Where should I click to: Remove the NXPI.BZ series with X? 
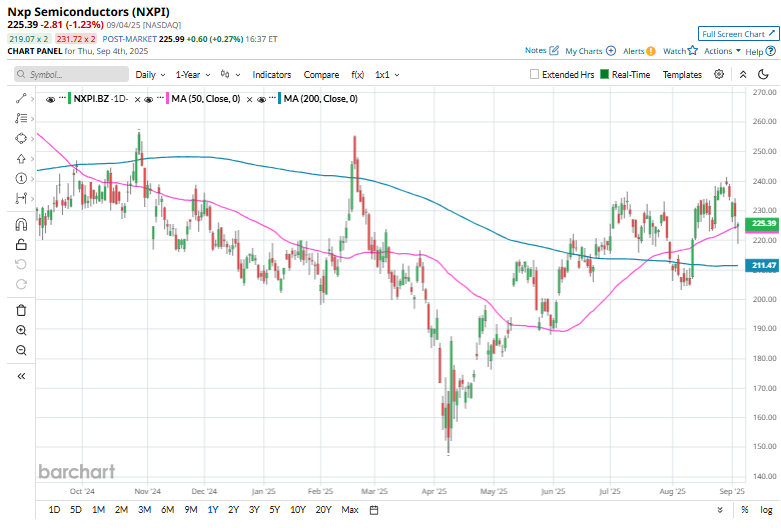pos(137,100)
